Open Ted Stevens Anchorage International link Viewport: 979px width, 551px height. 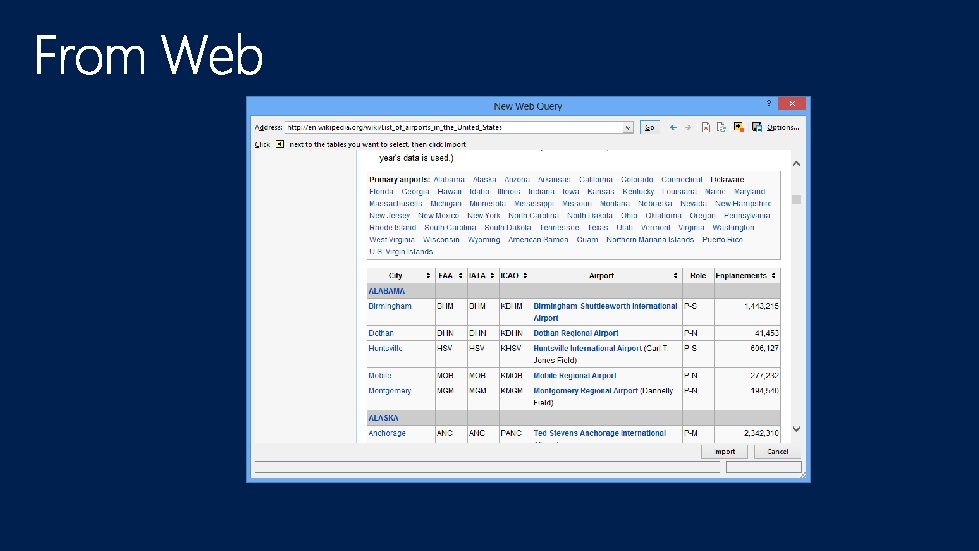pos(599,433)
